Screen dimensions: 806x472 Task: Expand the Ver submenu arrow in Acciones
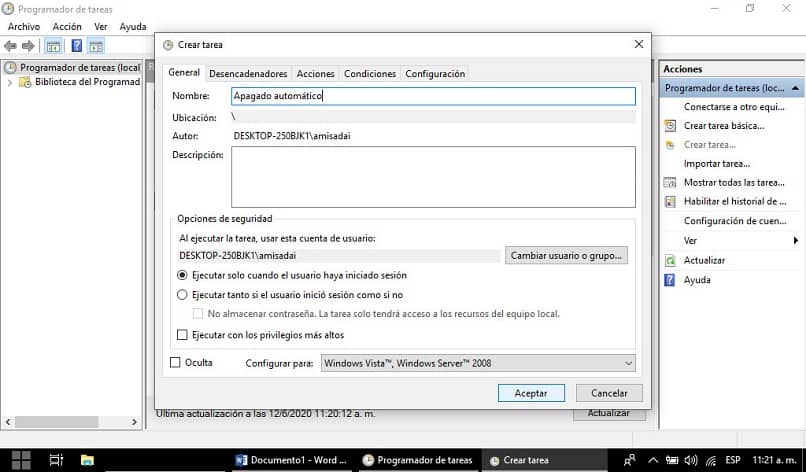[x=795, y=241]
